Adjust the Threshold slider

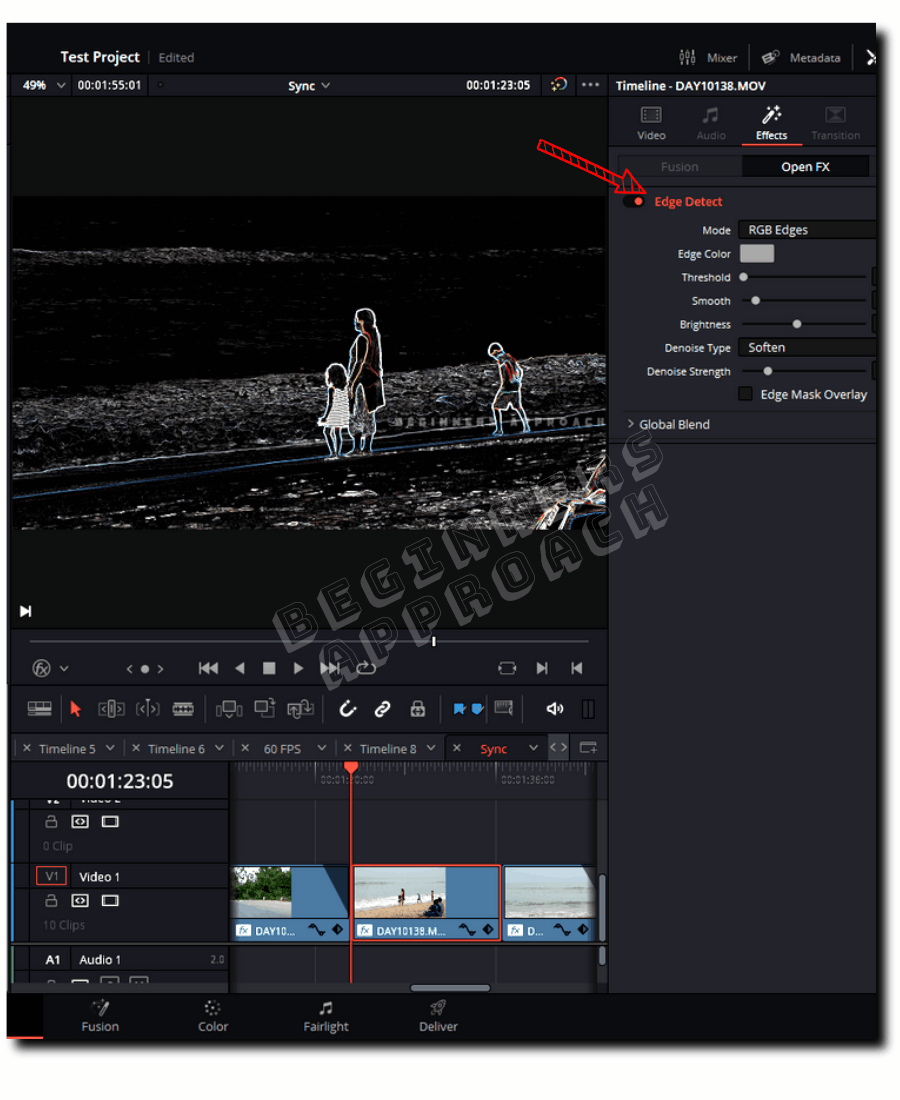coord(804,277)
